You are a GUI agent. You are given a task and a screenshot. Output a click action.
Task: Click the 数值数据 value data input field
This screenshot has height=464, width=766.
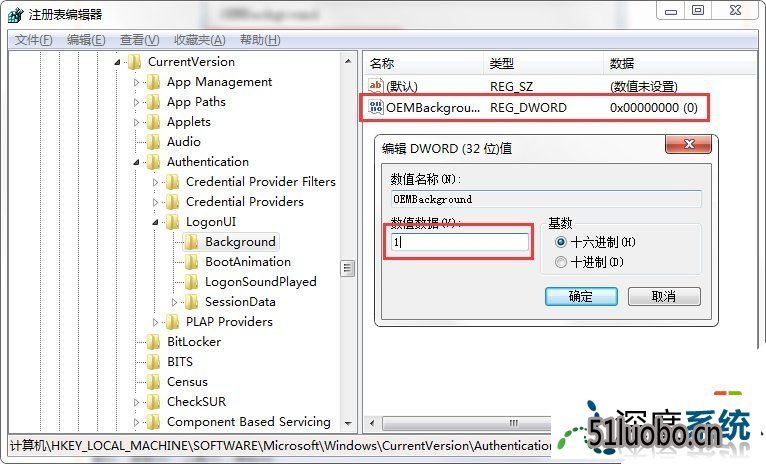[x=459, y=242]
